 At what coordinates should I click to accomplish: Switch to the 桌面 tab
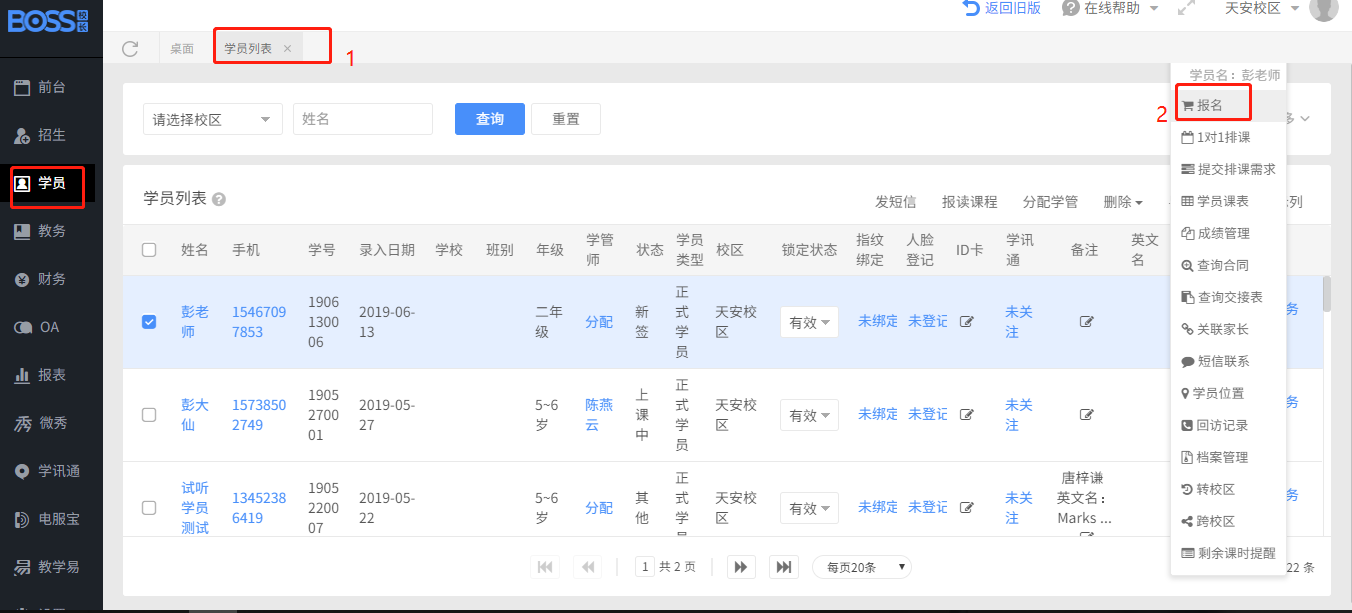[182, 48]
